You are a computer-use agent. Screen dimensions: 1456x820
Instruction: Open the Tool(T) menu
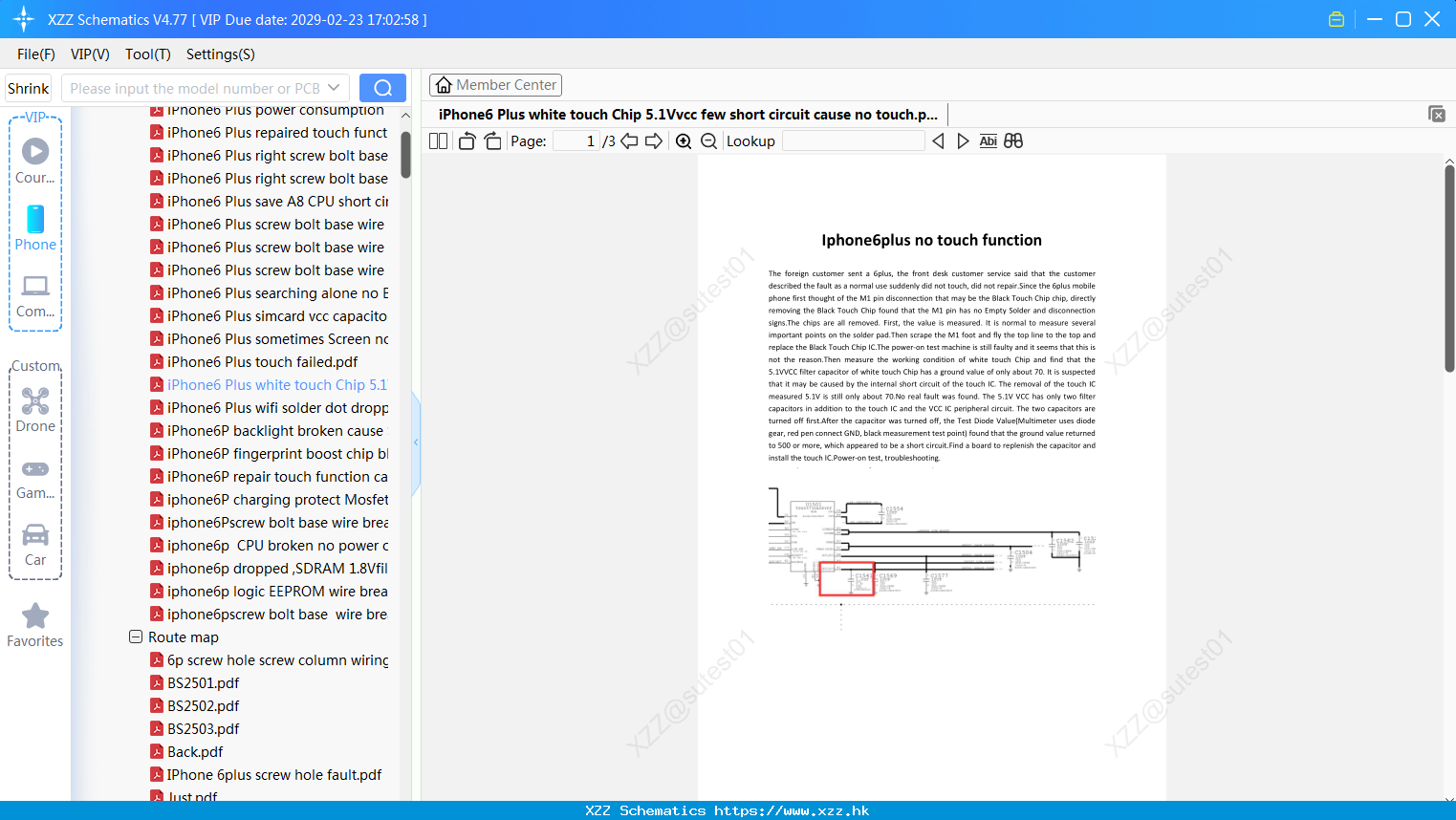[x=148, y=54]
